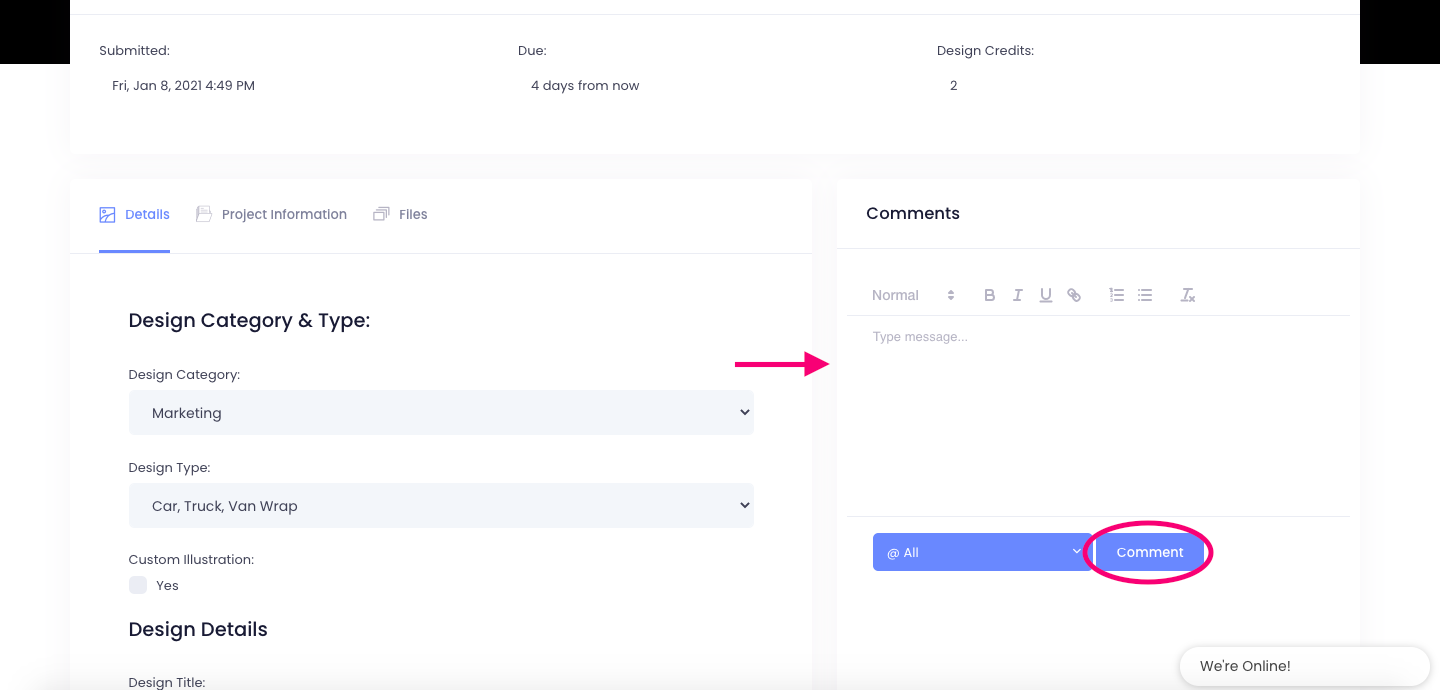Submit with the Comment button

point(1150,552)
